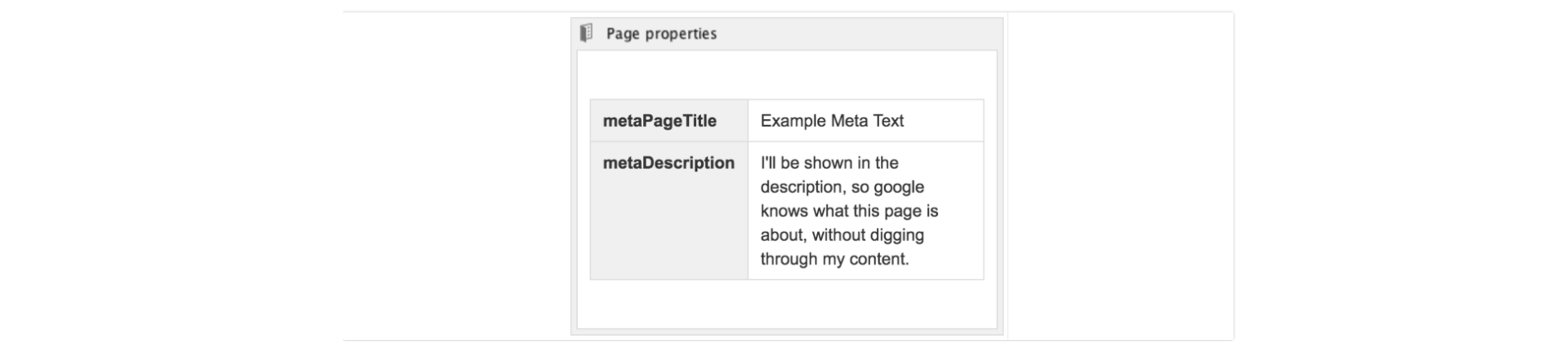This screenshot has width=1568, height=349.
Task: Select the Page properties macro title
Action: (x=661, y=34)
